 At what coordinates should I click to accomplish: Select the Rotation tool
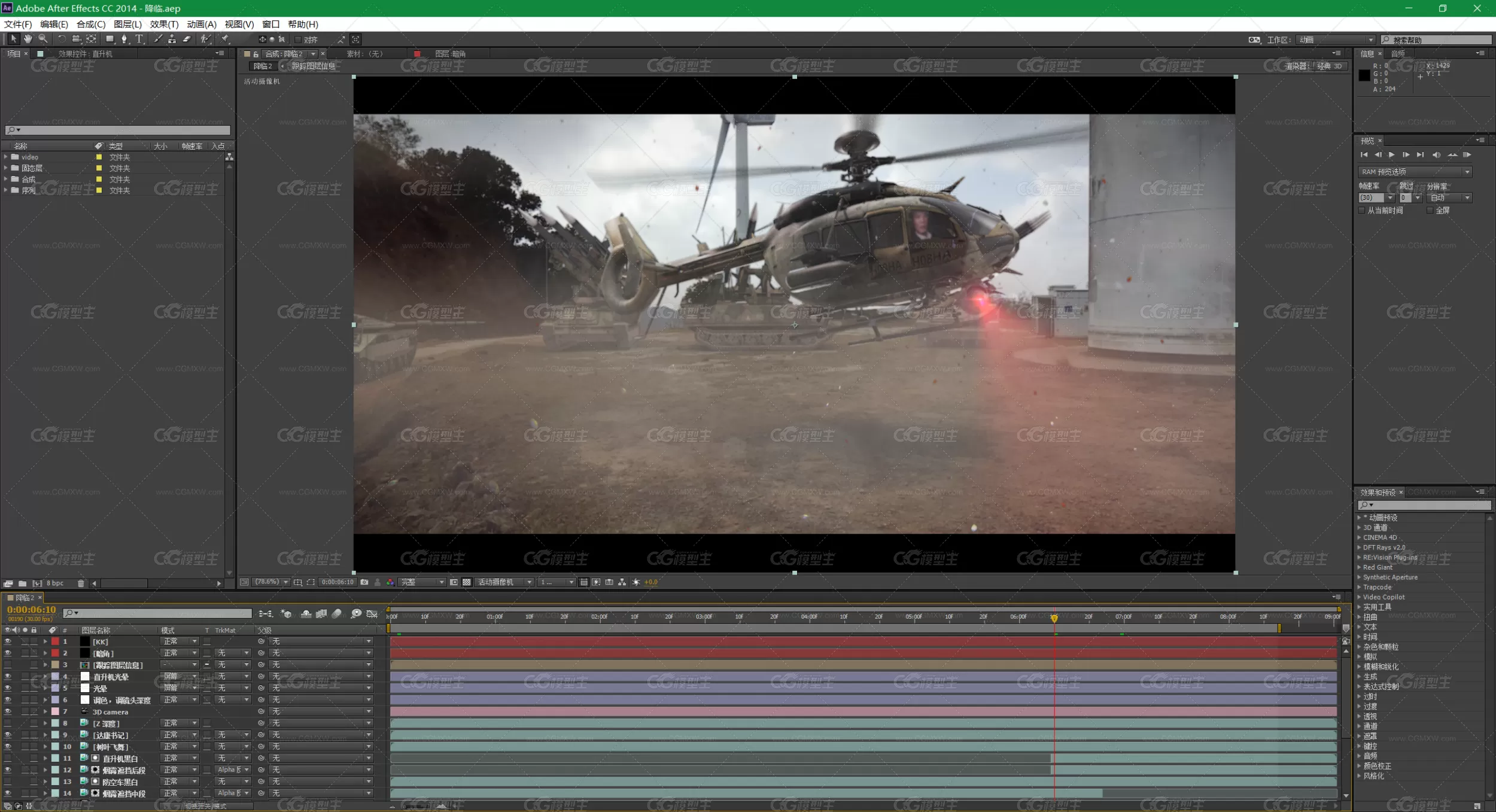pyautogui.click(x=62, y=39)
